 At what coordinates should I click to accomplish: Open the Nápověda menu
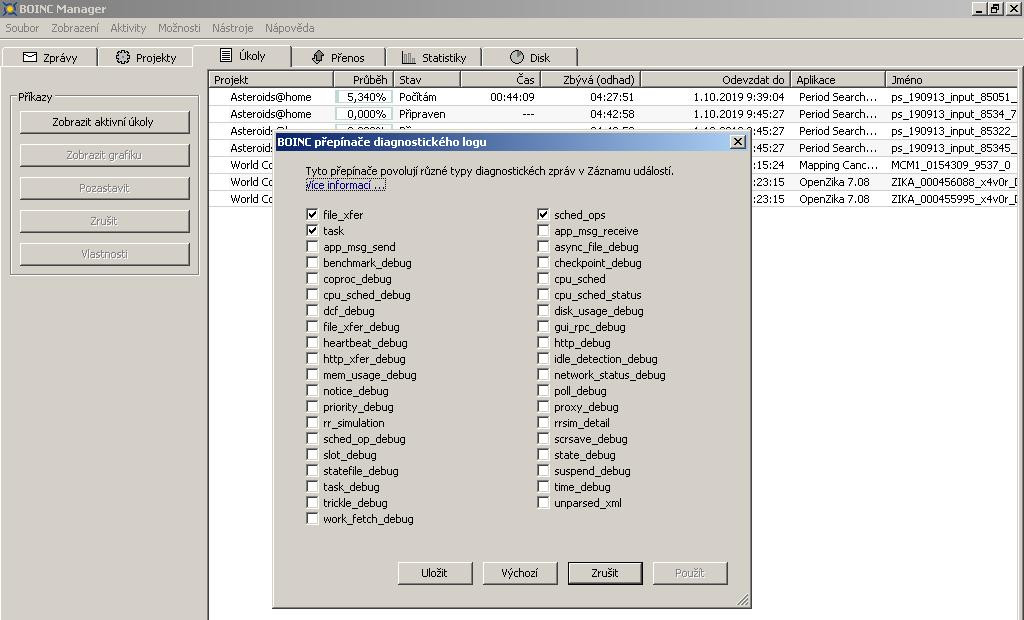tap(289, 28)
